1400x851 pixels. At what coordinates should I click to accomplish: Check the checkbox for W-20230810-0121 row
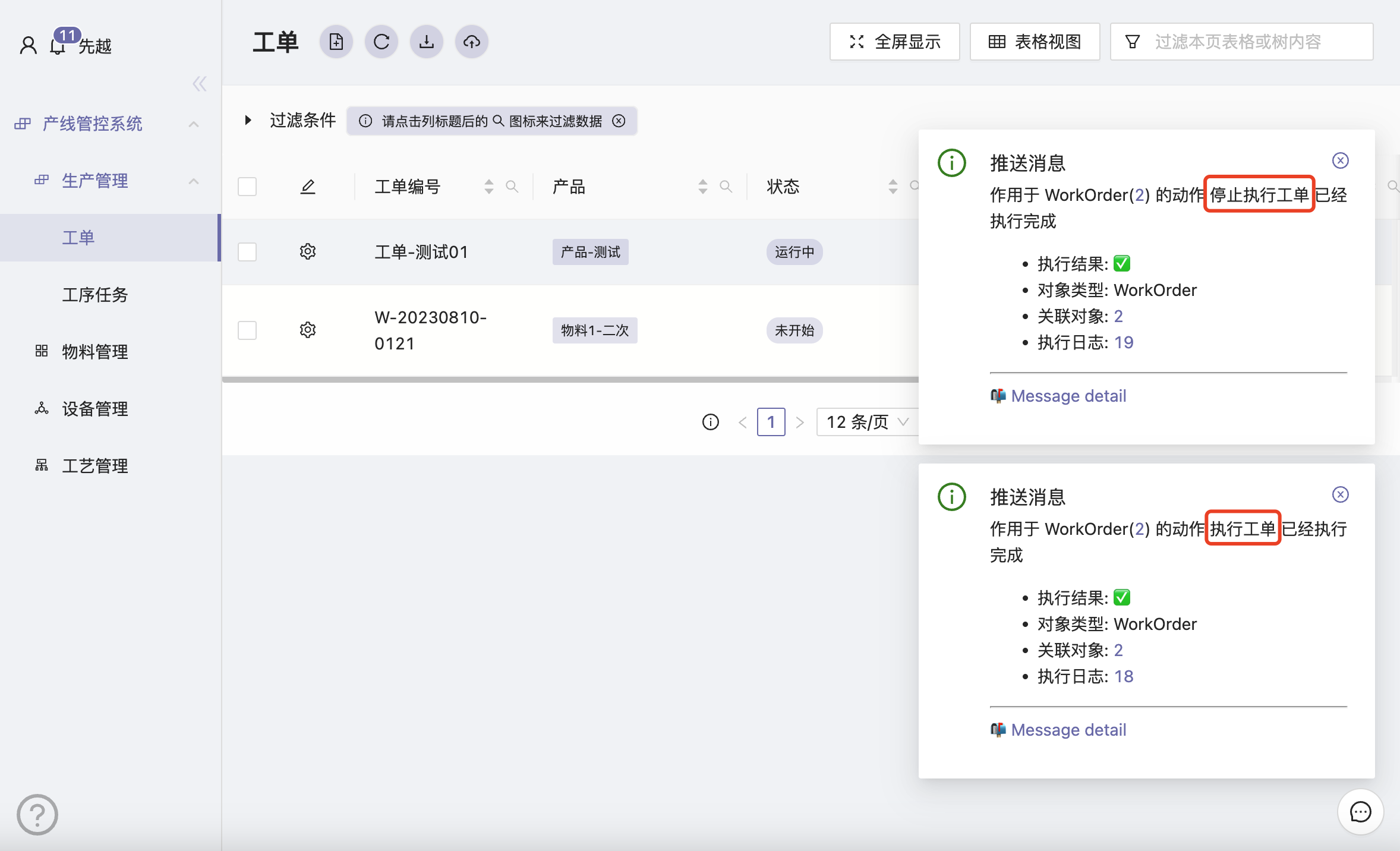point(247,330)
